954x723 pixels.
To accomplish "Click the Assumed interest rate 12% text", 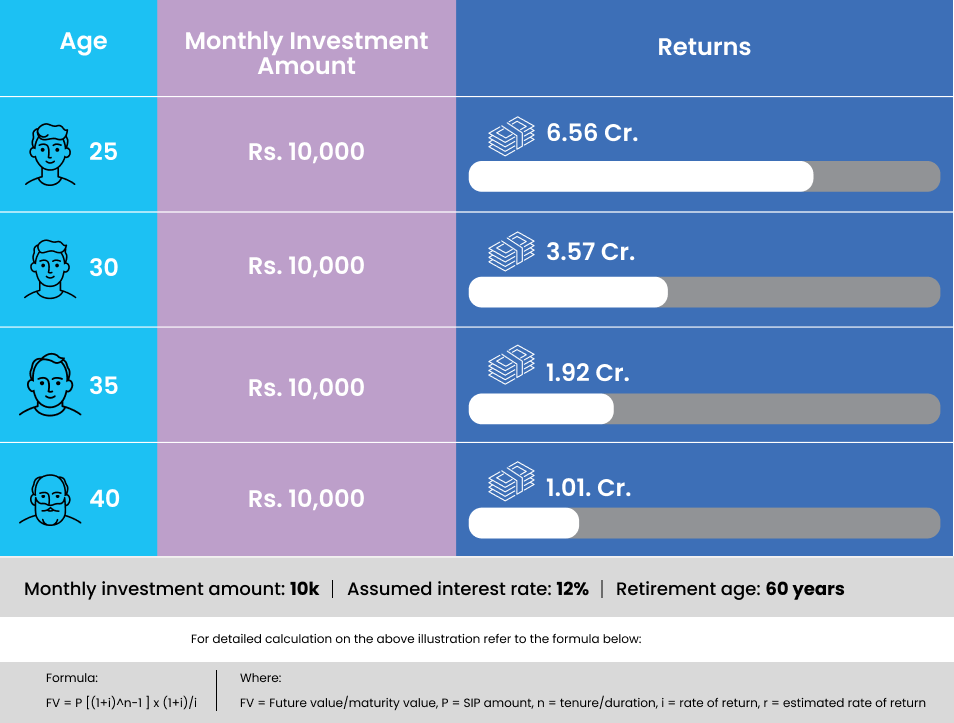I will click(x=467, y=589).
